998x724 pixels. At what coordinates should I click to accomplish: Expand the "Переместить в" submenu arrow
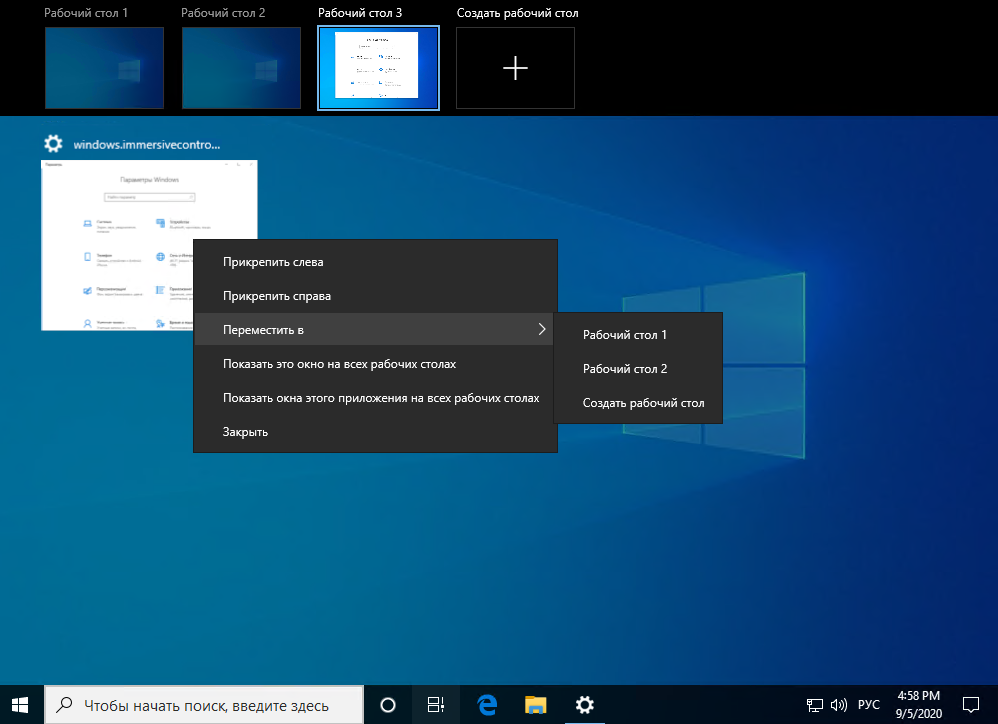click(541, 329)
